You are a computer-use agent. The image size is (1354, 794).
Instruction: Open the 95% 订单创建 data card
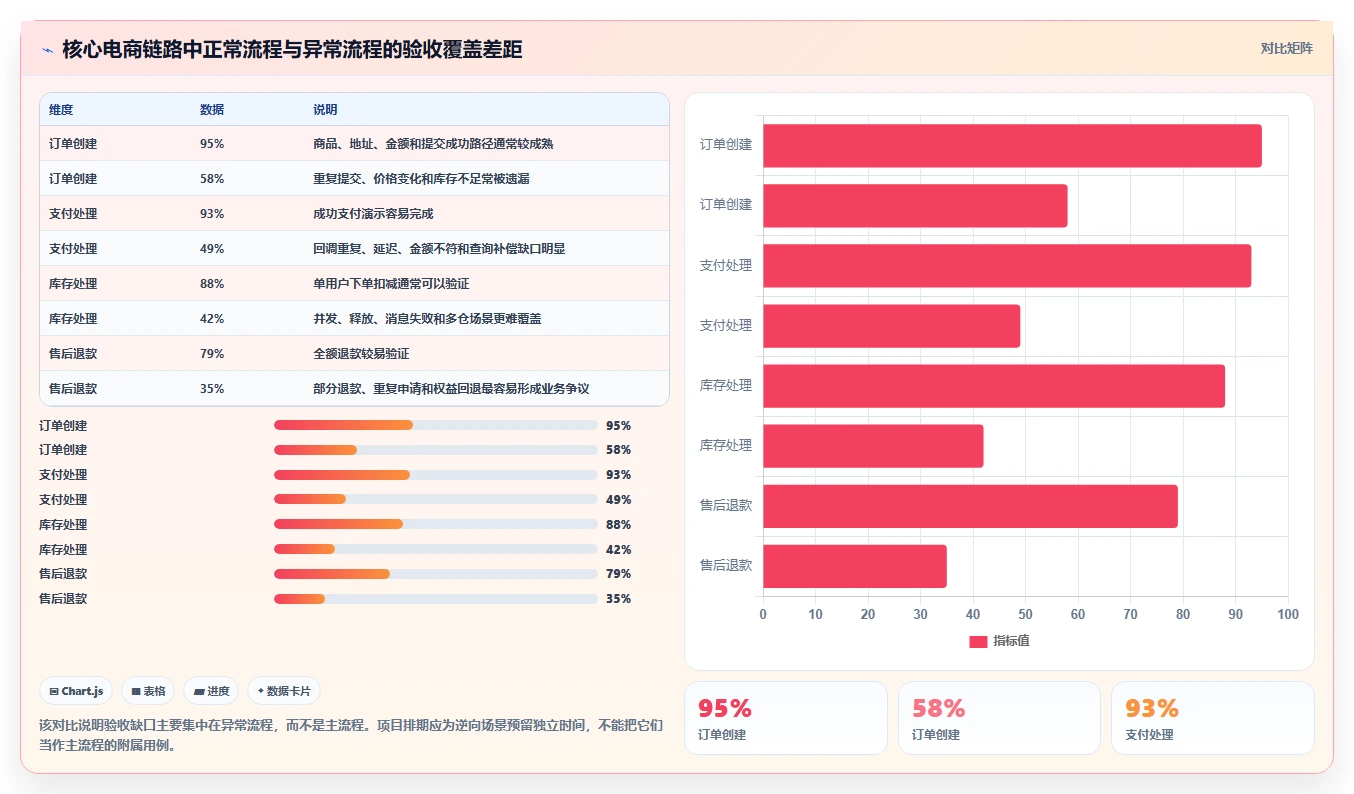785,718
